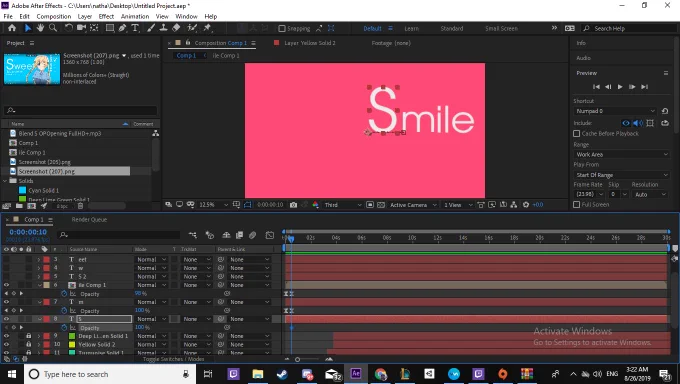Viewport: 680px width, 384px height.
Task: Toggle audio include speaker icon in Preview
Action: [x=638, y=123]
